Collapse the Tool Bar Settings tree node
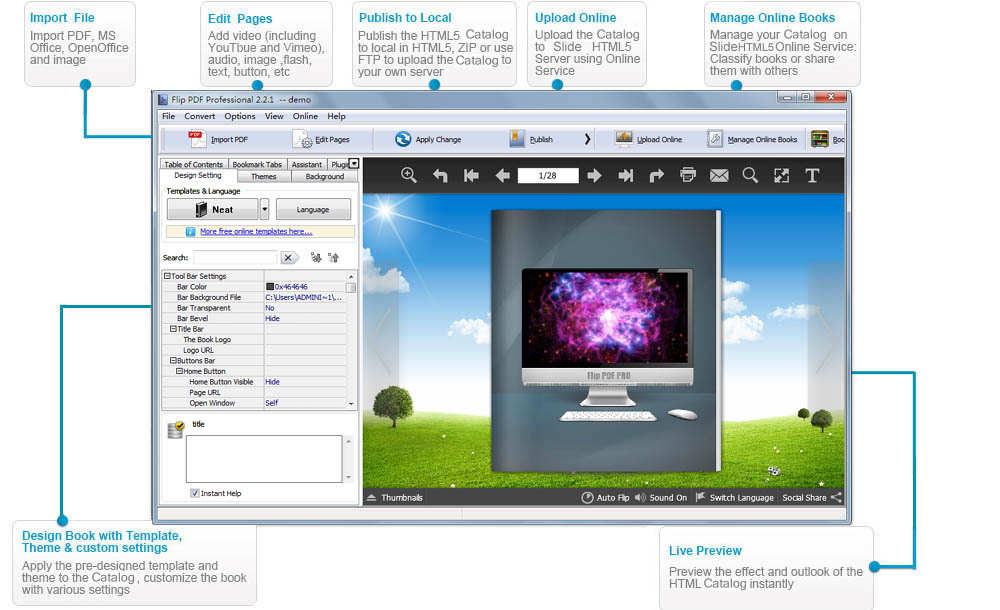 pyautogui.click(x=167, y=276)
